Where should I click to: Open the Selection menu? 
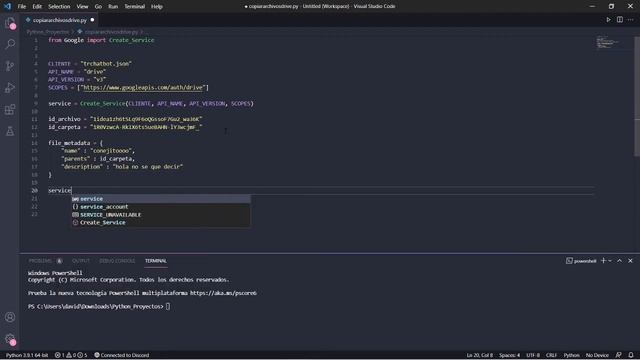pos(59,7)
